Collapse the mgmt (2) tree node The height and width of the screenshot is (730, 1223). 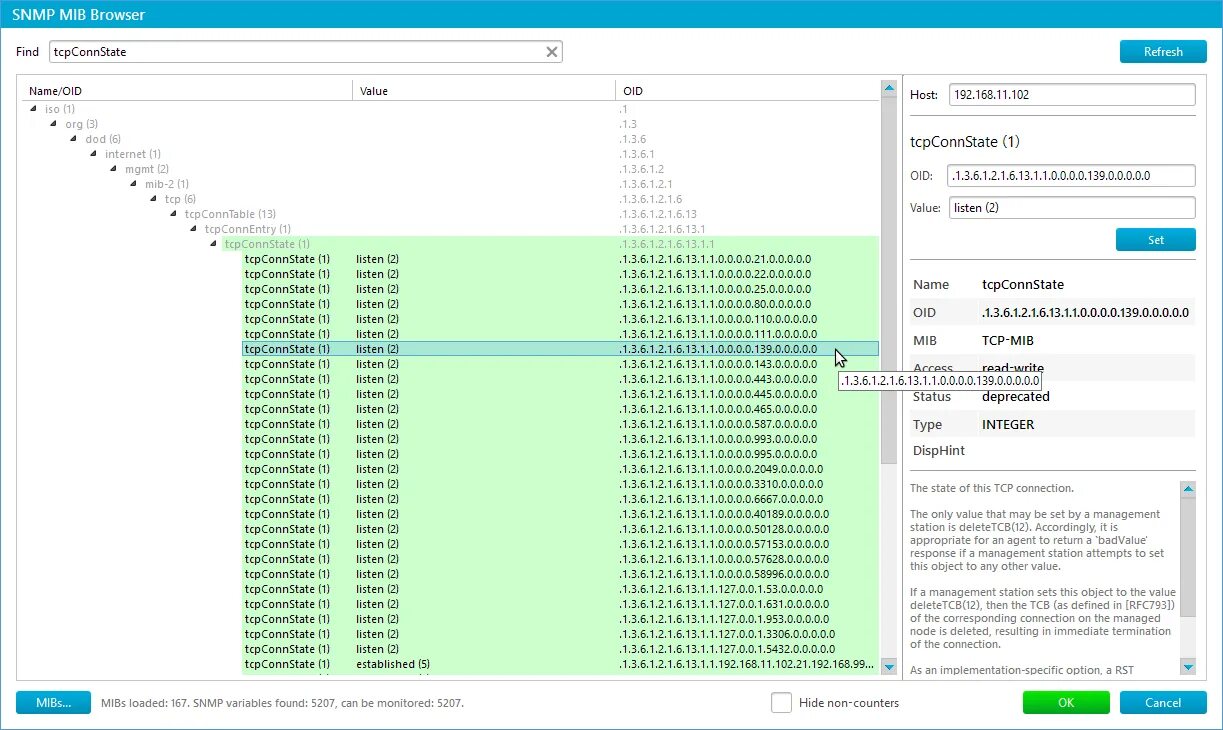point(114,169)
